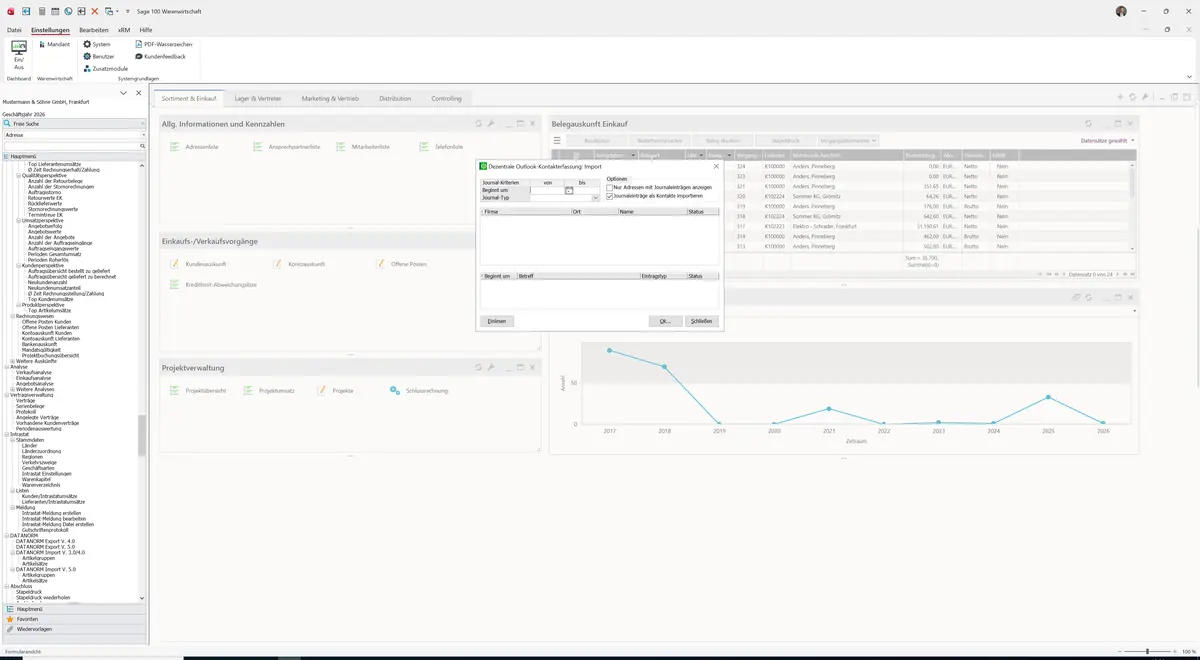This screenshot has height=660, width=1200.
Task: Click the Schließen button in dialog
Action: pos(702,321)
